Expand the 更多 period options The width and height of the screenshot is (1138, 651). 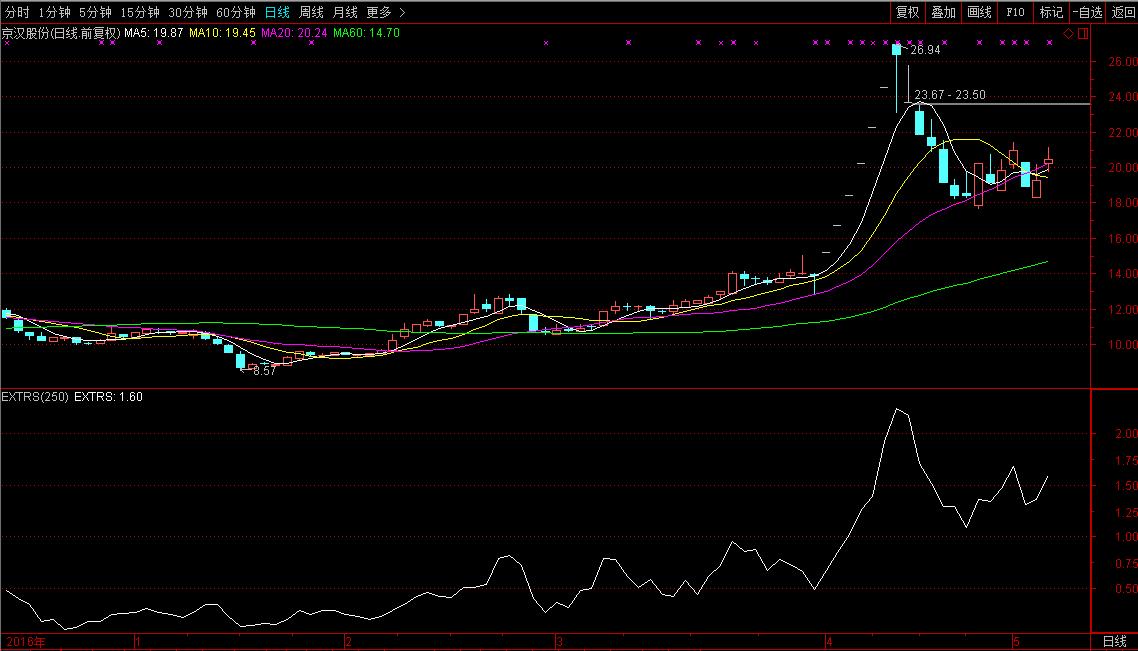(379, 12)
